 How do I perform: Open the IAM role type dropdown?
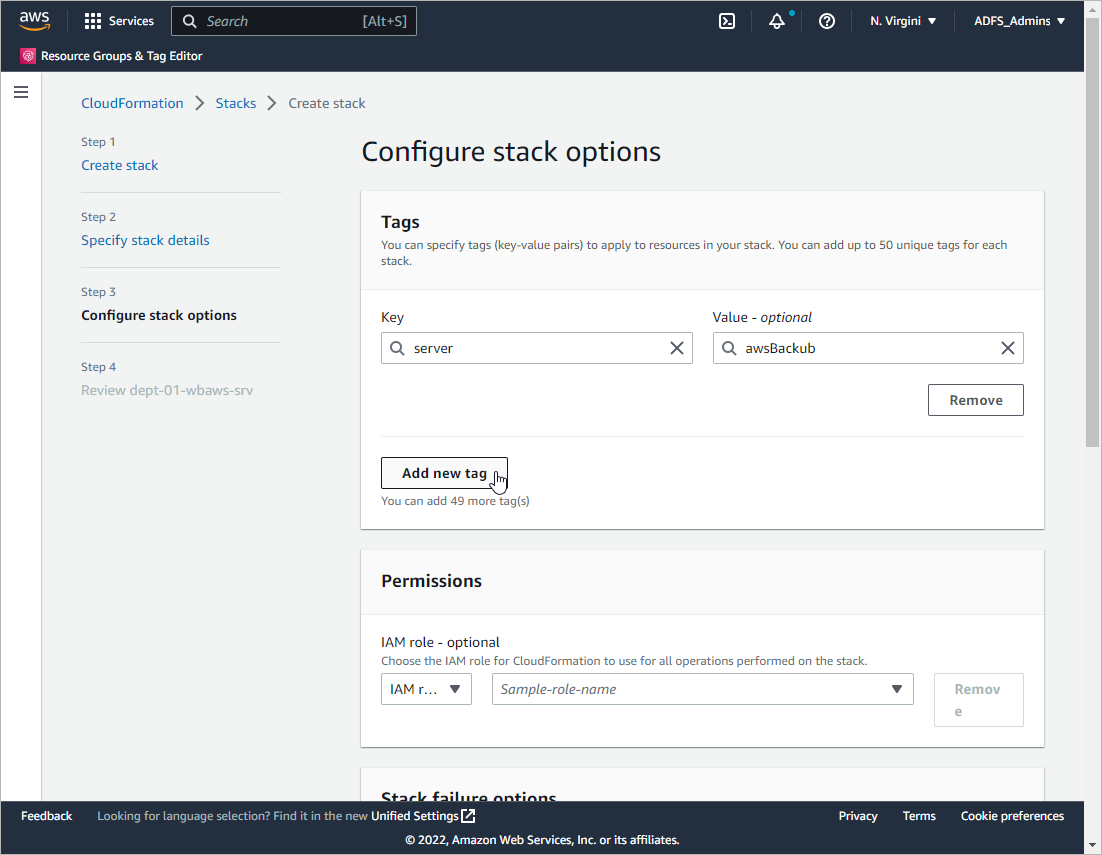pos(426,689)
